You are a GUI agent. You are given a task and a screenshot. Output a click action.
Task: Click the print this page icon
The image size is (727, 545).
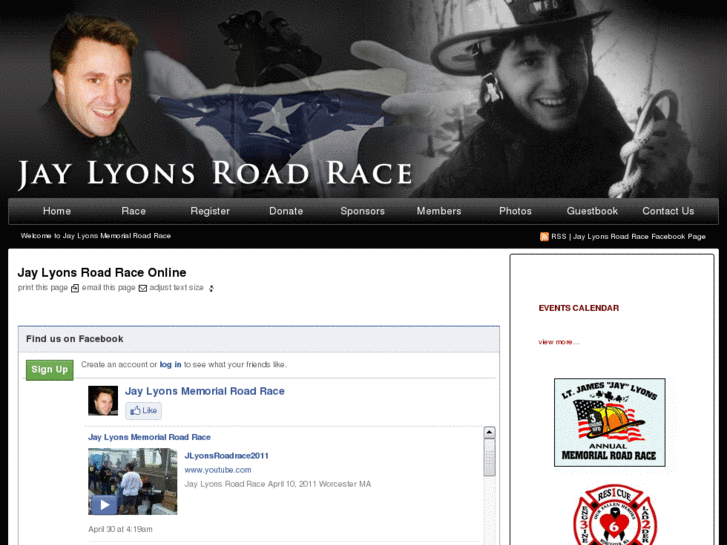click(x=75, y=289)
